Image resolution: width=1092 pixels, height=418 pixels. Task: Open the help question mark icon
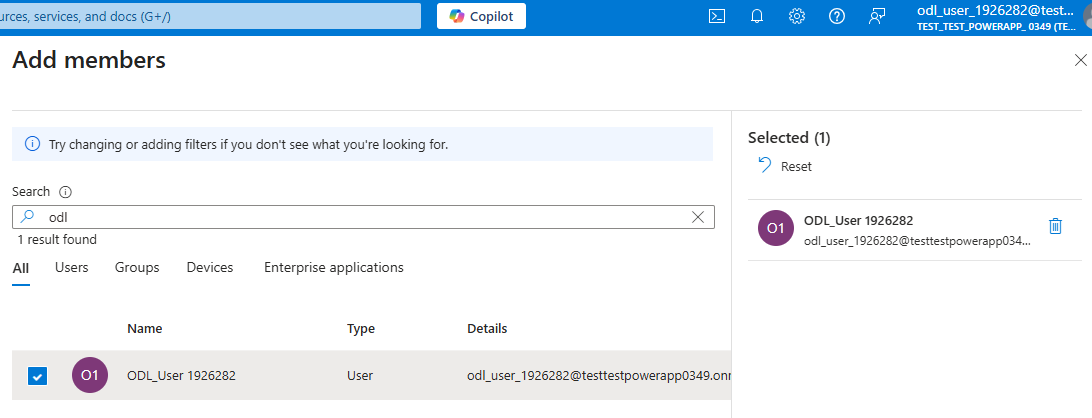tap(837, 16)
